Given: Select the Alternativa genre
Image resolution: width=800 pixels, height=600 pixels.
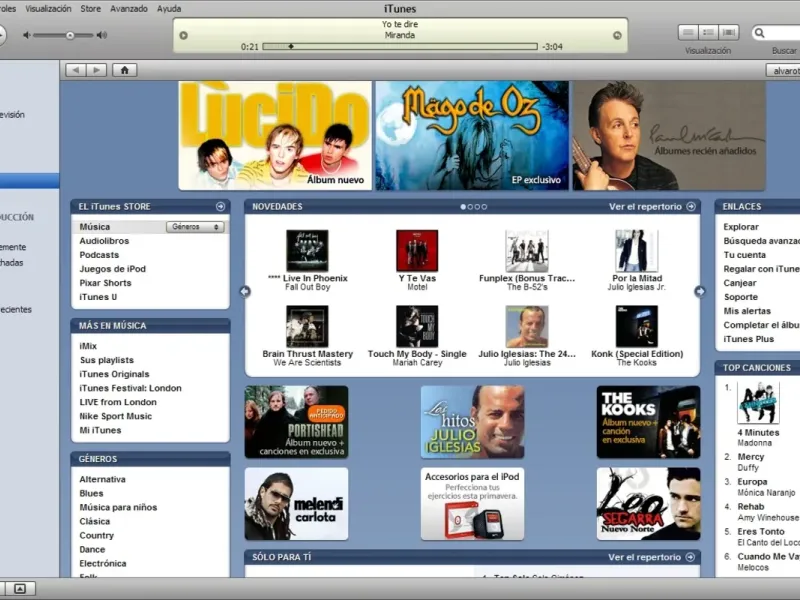Looking at the screenshot, I should coord(103,480).
